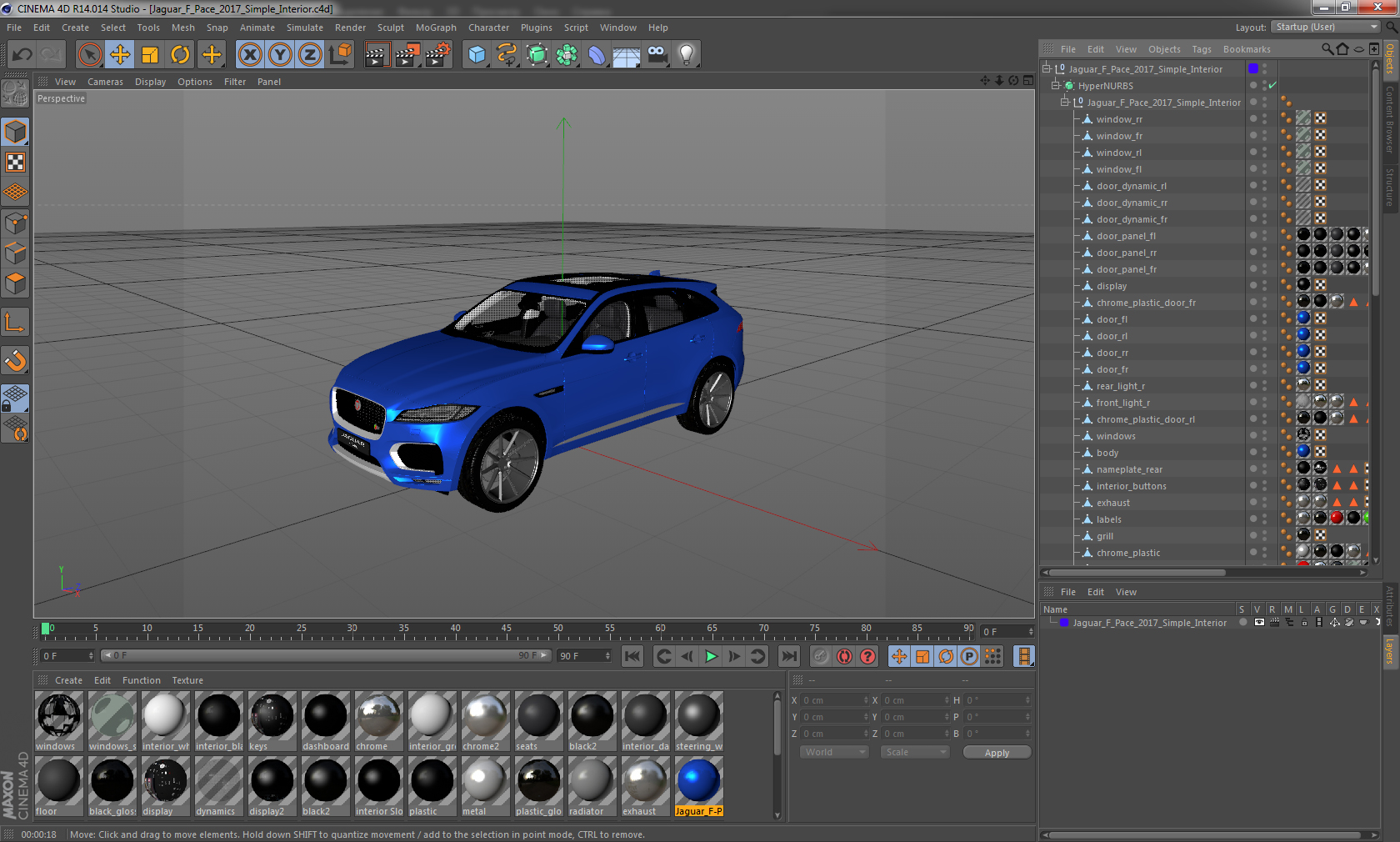The height and width of the screenshot is (842, 1400).
Task: Activate the Move tool
Action: pos(120,55)
